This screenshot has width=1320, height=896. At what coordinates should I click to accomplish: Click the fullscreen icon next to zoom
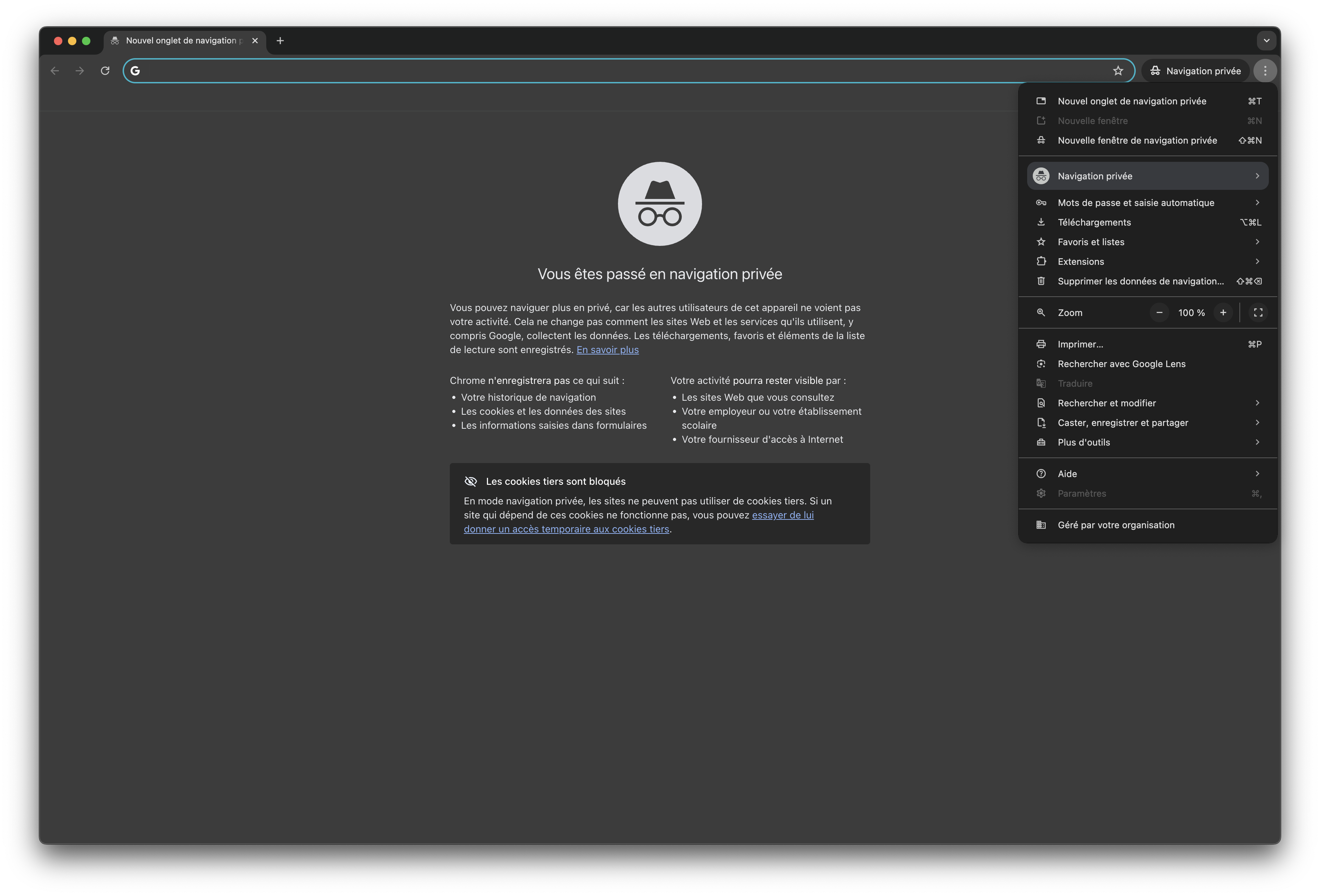(x=1258, y=313)
